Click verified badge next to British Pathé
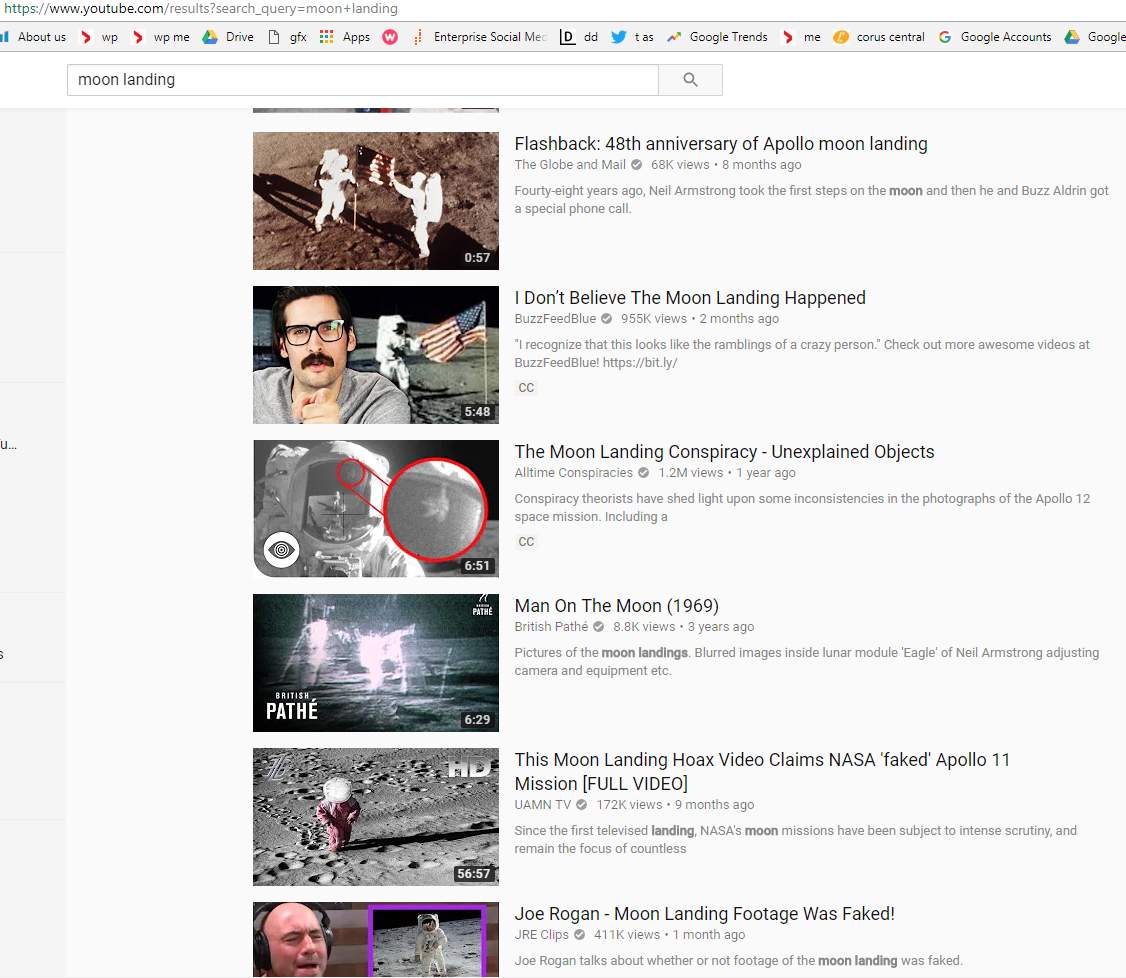This screenshot has height=978, width=1126. tap(598, 626)
